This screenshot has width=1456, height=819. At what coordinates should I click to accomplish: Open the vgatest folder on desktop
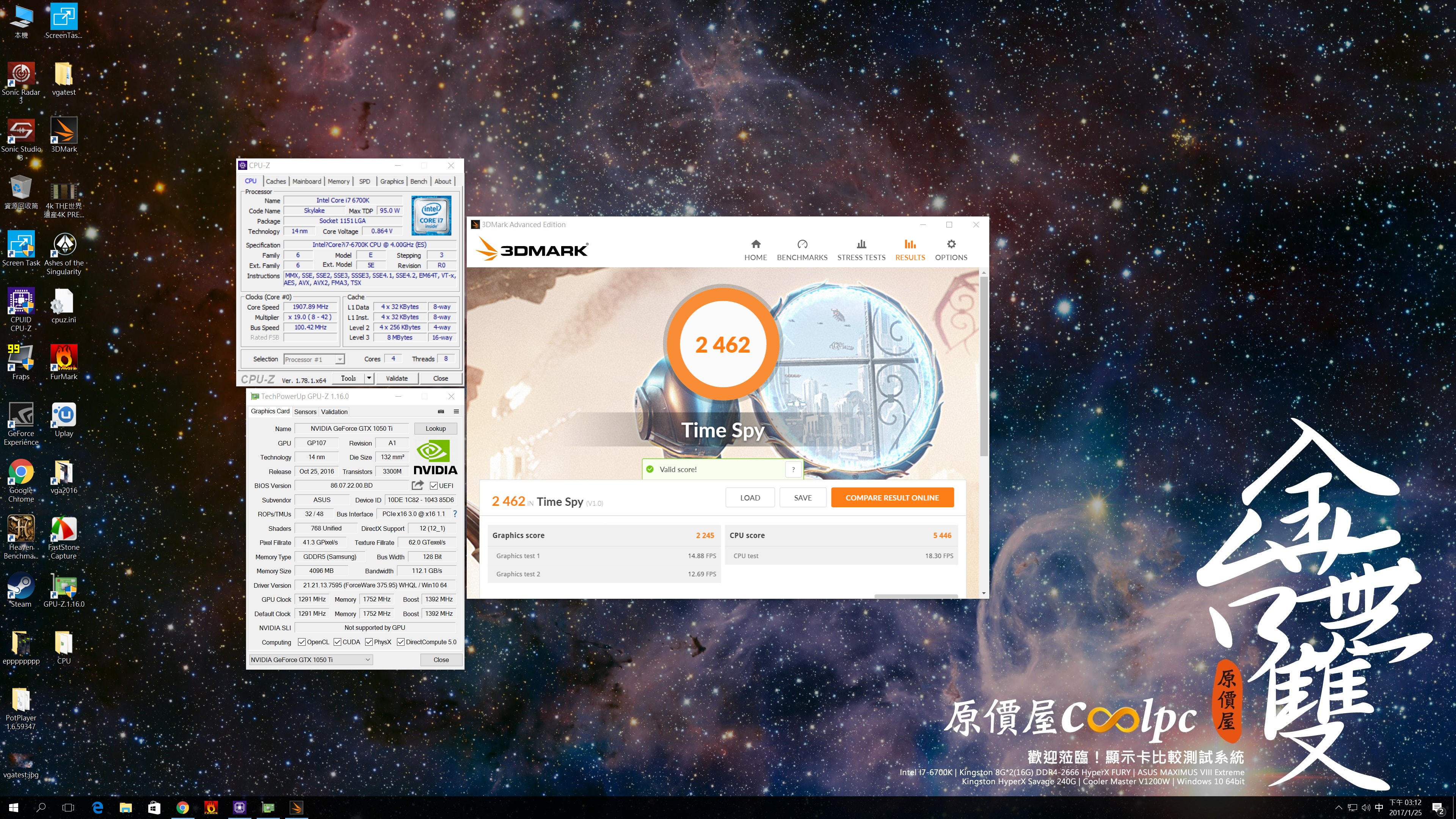tap(63, 78)
